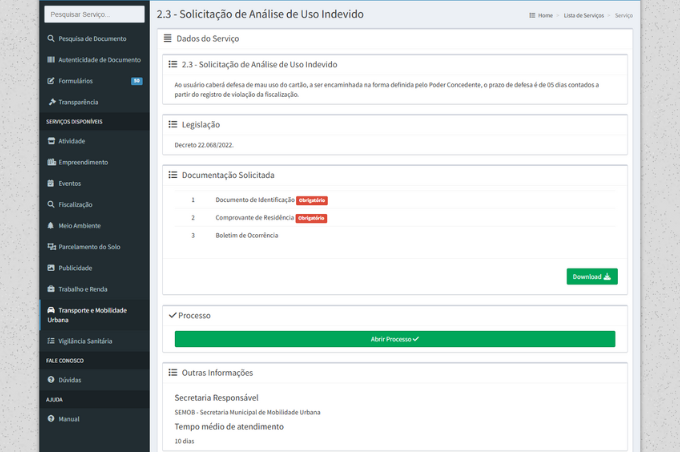Open the Atividade services menu
Screen dimensions: 680x452
pyautogui.click(x=78, y=141)
